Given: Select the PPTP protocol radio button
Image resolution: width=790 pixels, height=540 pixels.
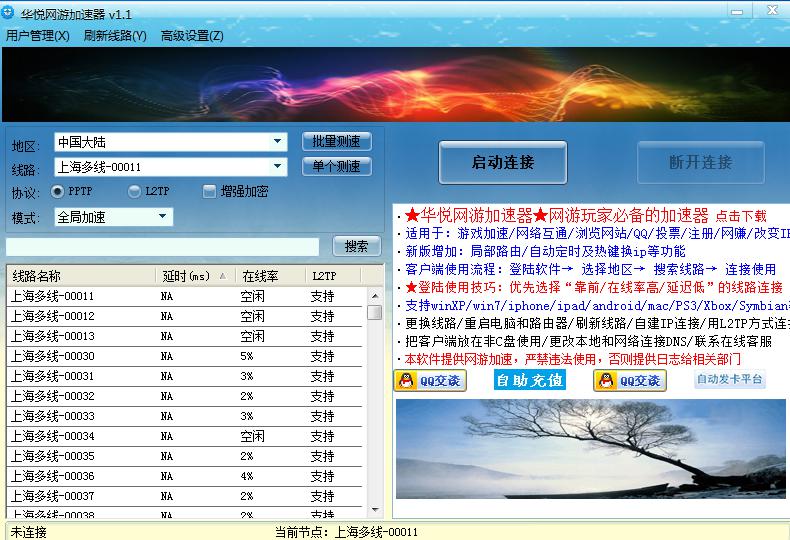Looking at the screenshot, I should [x=57, y=191].
